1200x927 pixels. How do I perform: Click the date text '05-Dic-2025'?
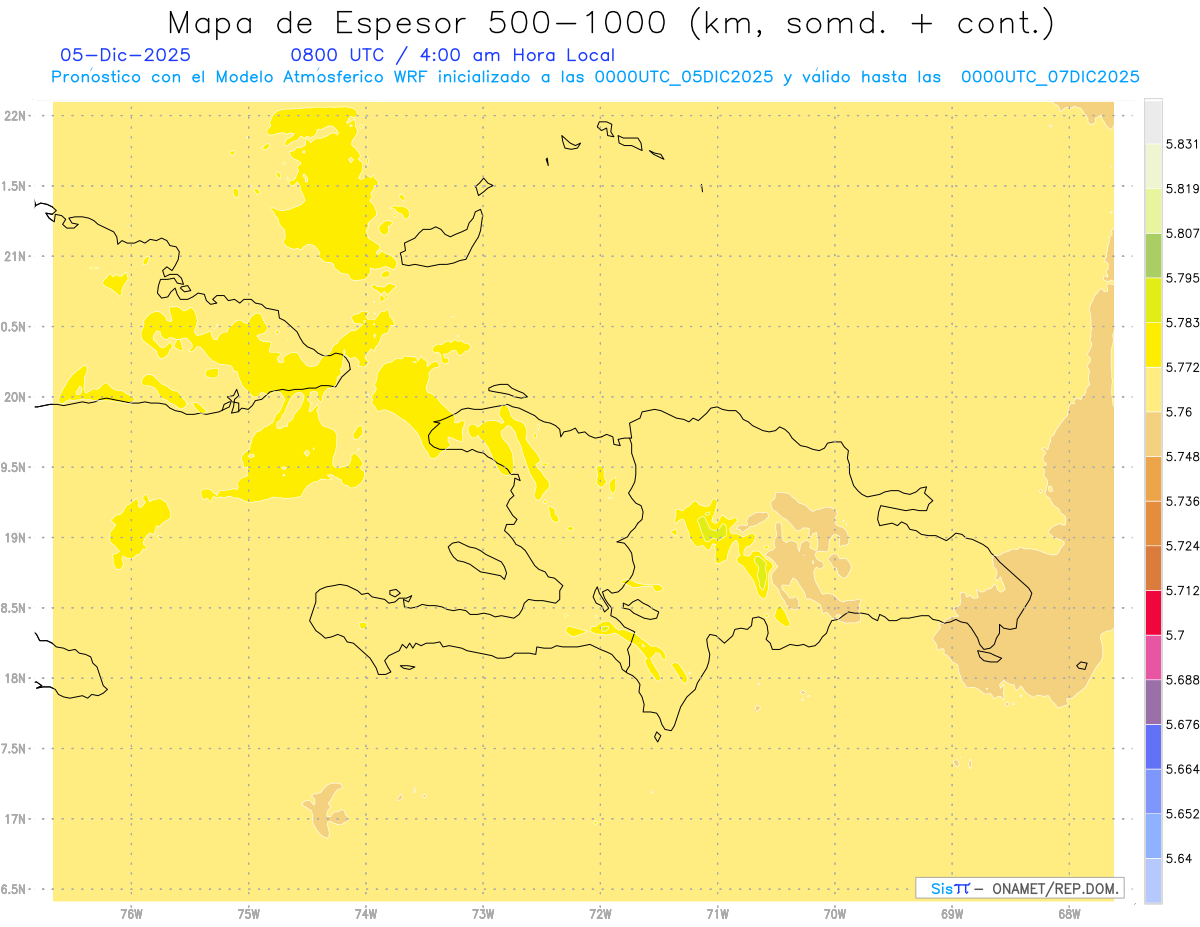tap(125, 55)
